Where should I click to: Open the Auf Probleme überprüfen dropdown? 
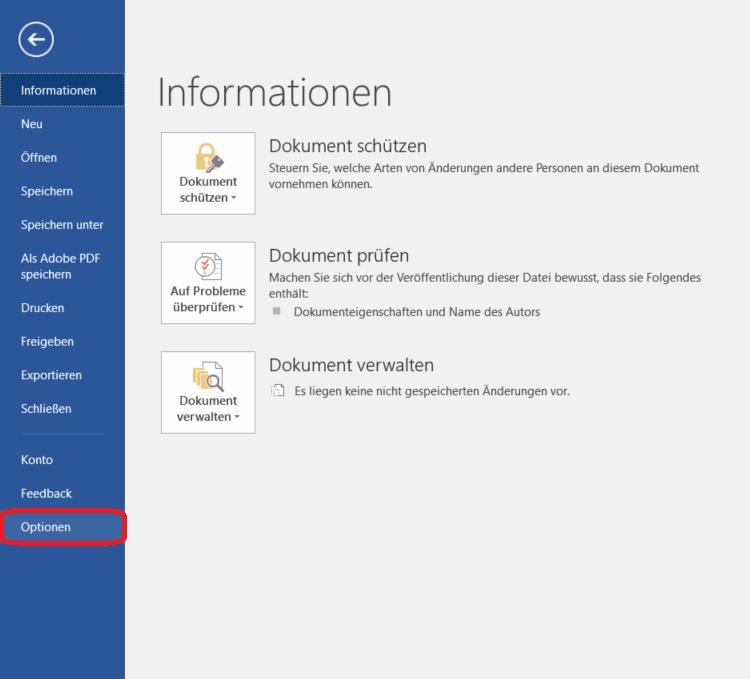click(x=241, y=308)
